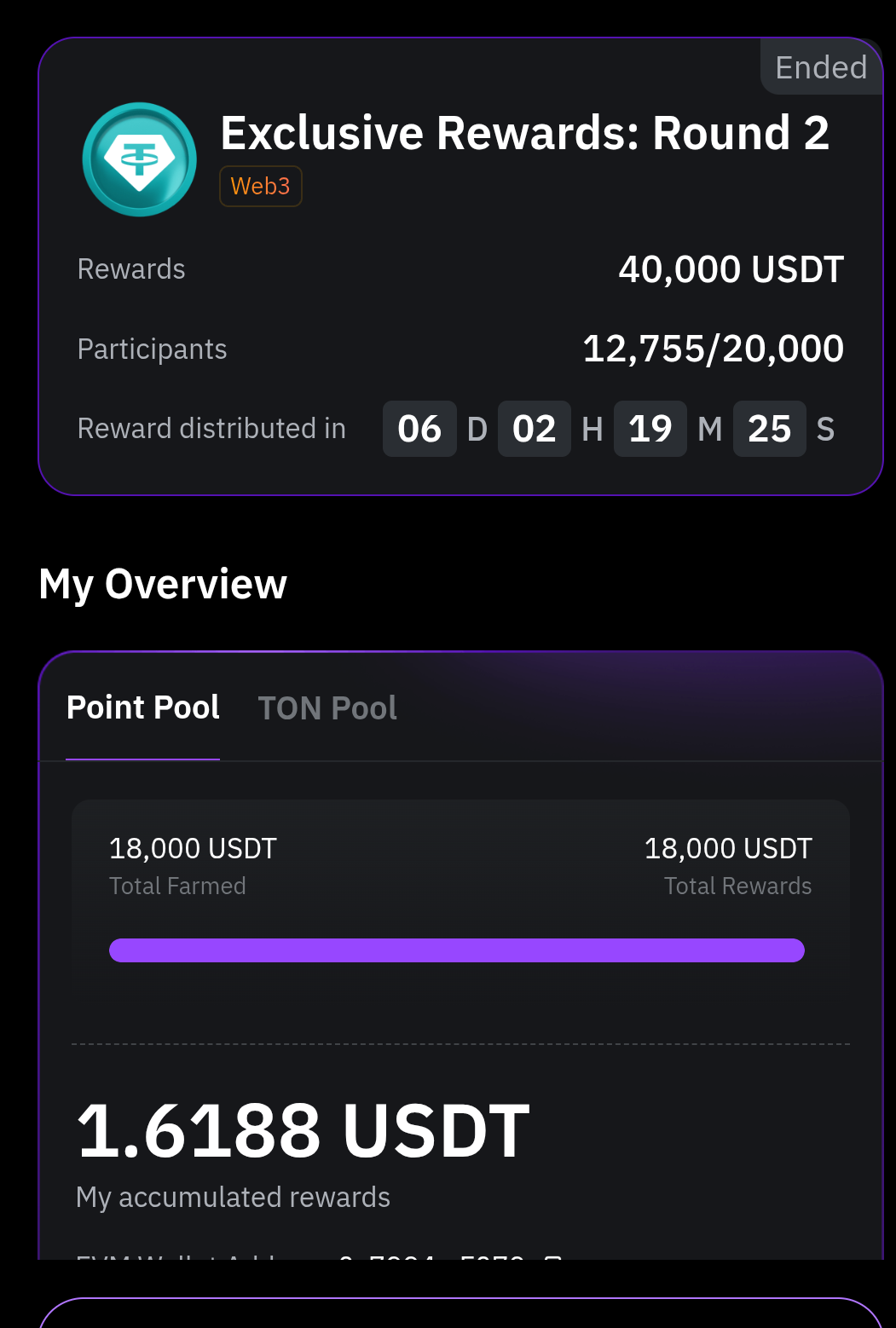Click the 40,000 USDT rewards amount
896x1328 pixels.
click(731, 269)
